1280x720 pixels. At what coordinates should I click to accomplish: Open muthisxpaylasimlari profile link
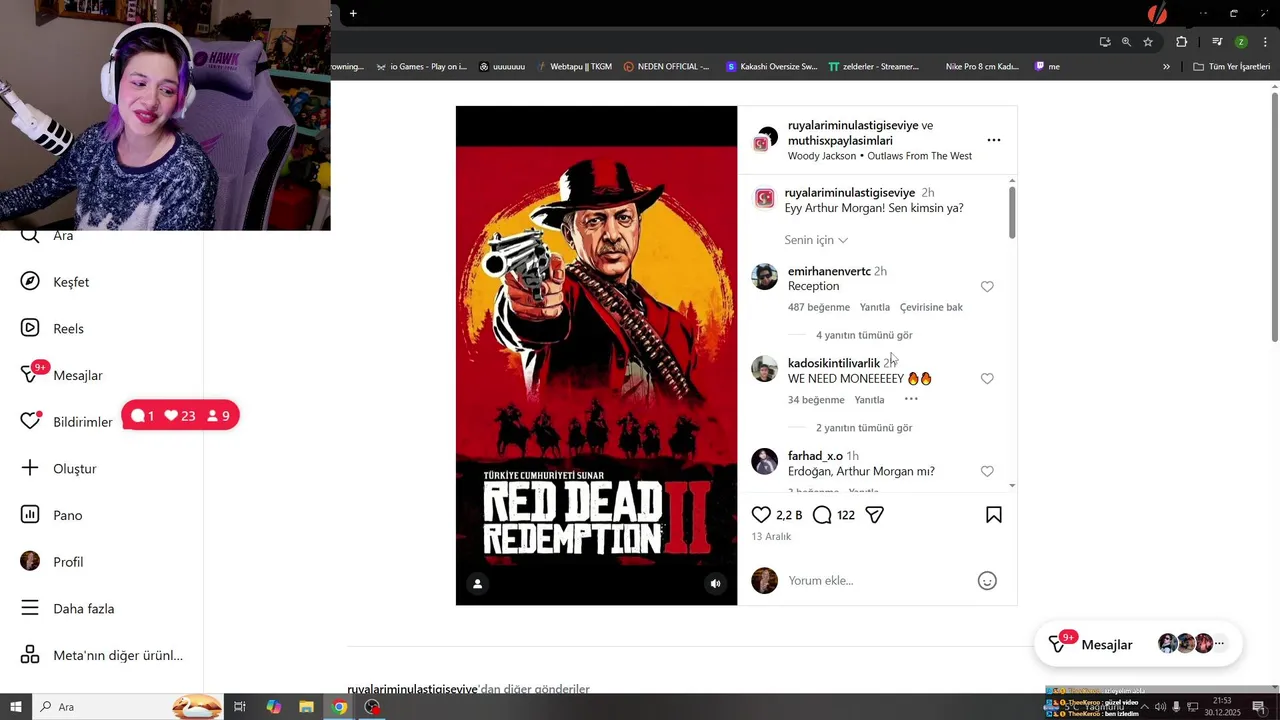[x=840, y=141]
